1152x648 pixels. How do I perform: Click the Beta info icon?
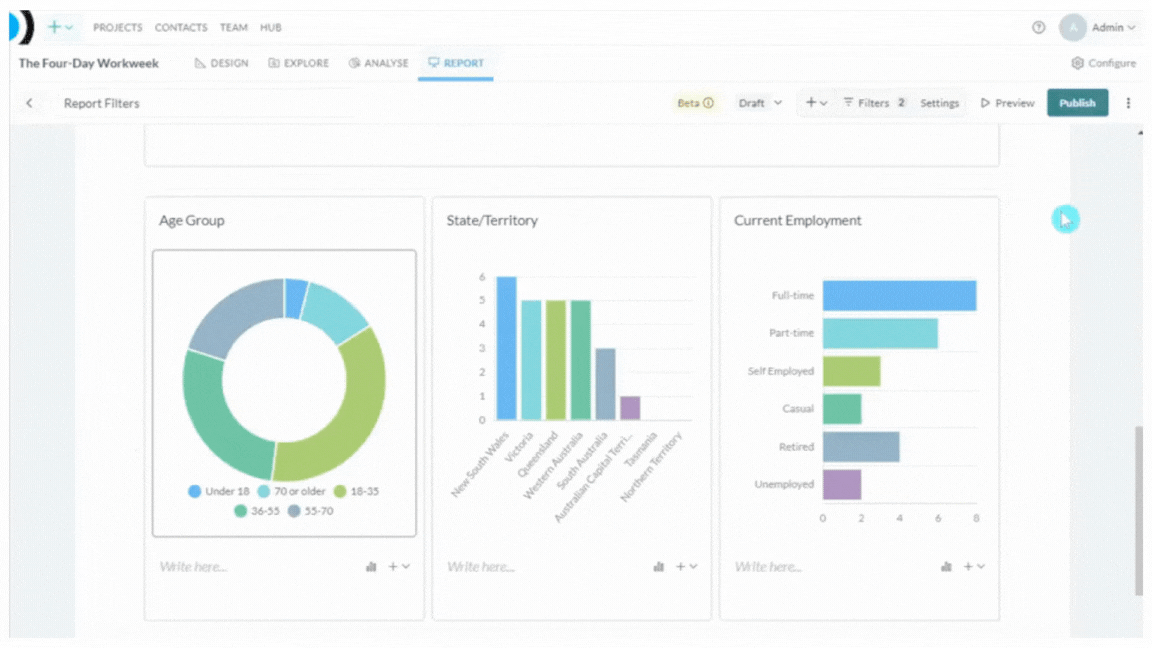(708, 103)
